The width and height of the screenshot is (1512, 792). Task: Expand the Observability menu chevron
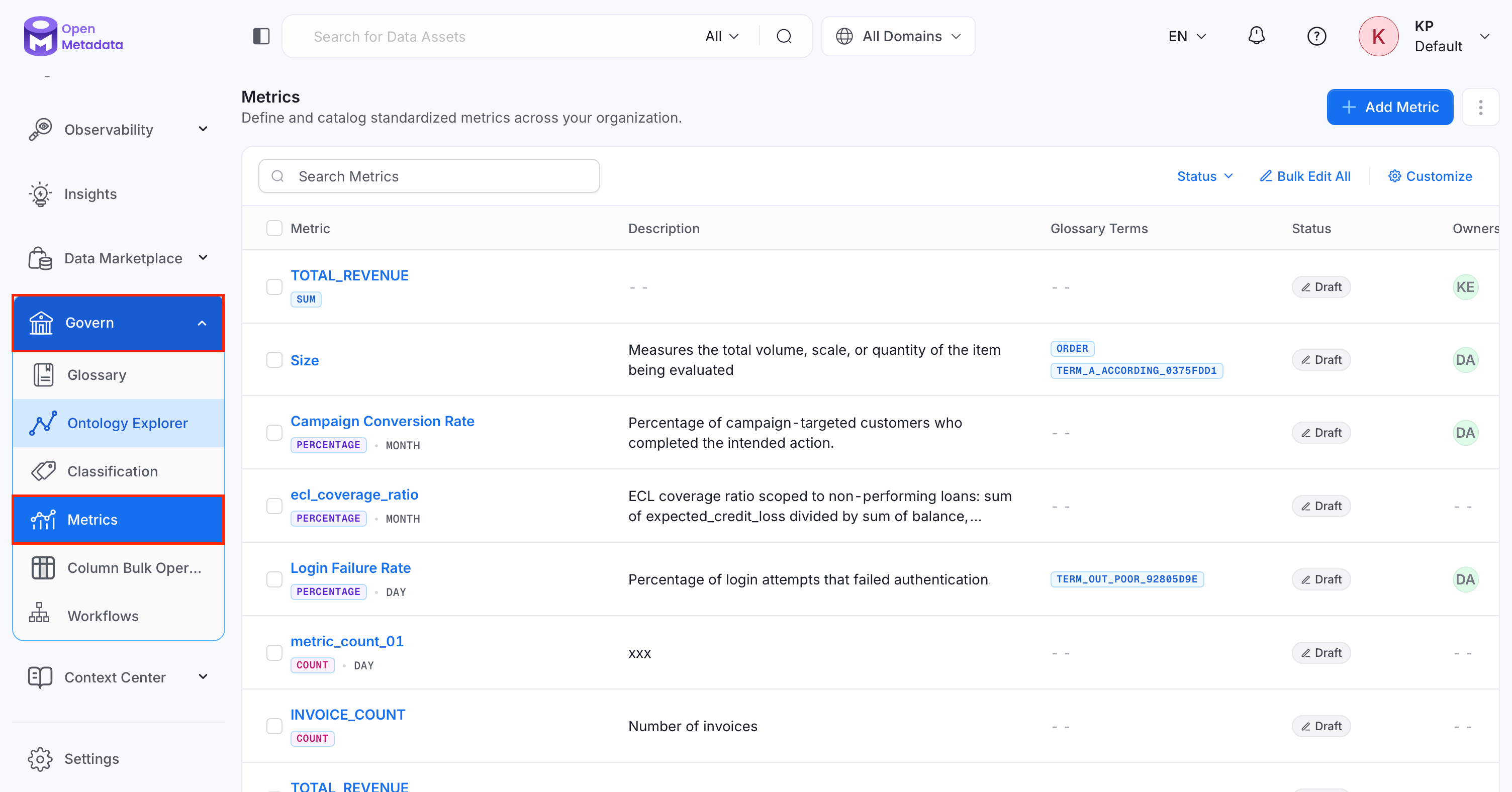click(203, 129)
